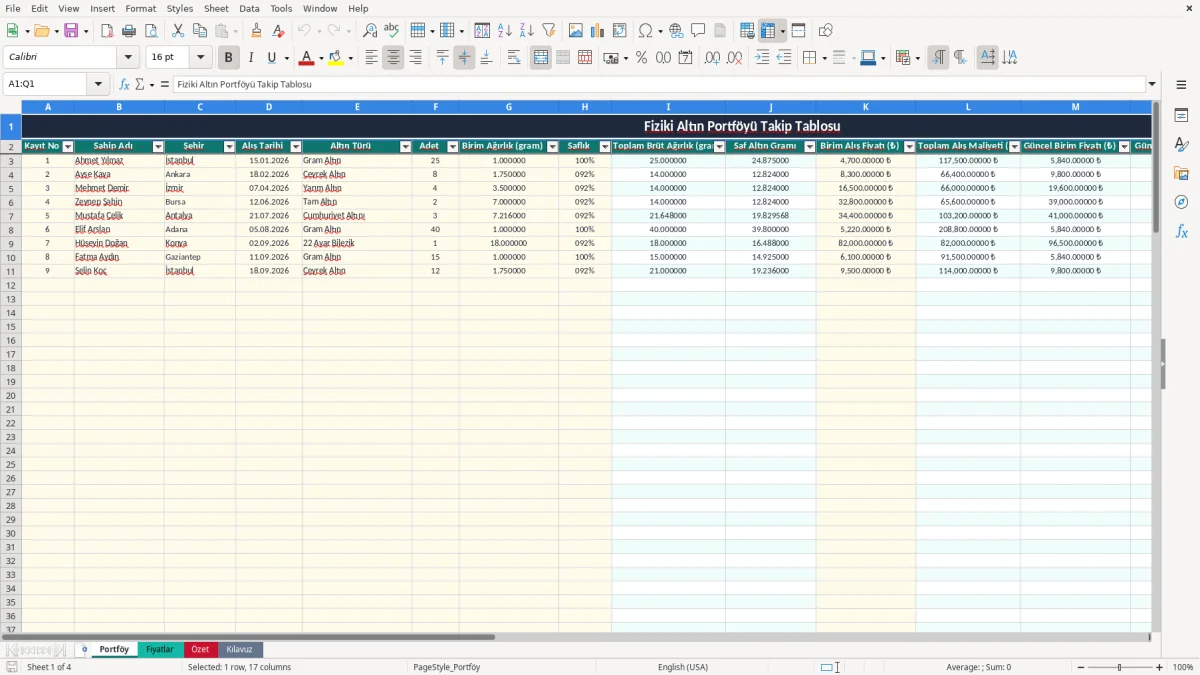
Task: Open the Adet column filter dropdown
Action: [452, 147]
